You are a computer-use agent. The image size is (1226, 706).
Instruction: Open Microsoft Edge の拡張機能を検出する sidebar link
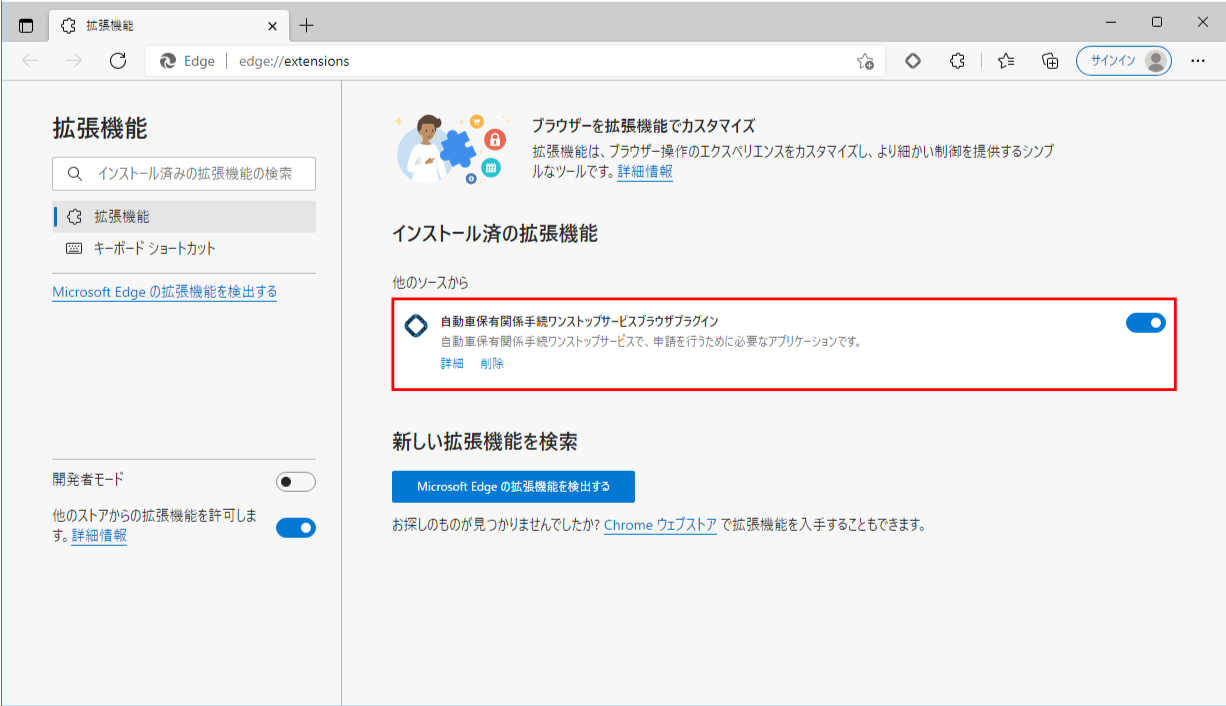pos(165,292)
